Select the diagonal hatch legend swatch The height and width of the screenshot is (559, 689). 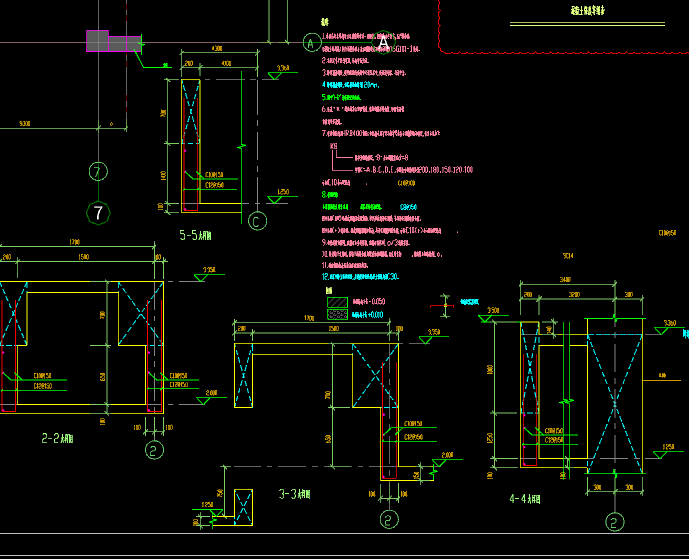point(337,299)
